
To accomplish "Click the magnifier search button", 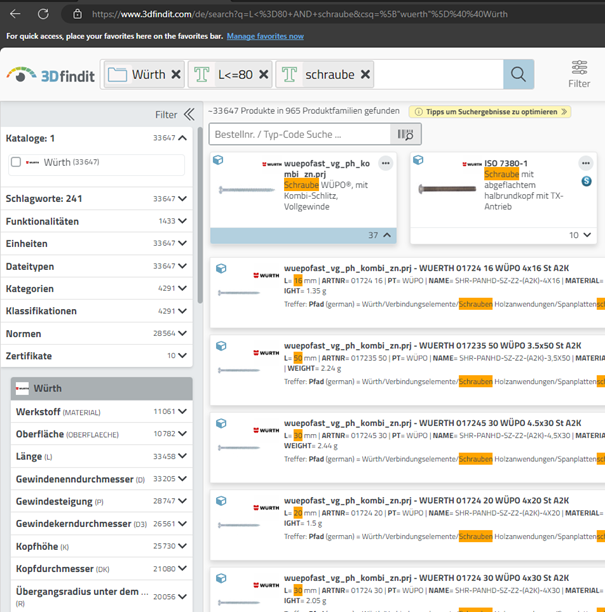I will click(518, 74).
